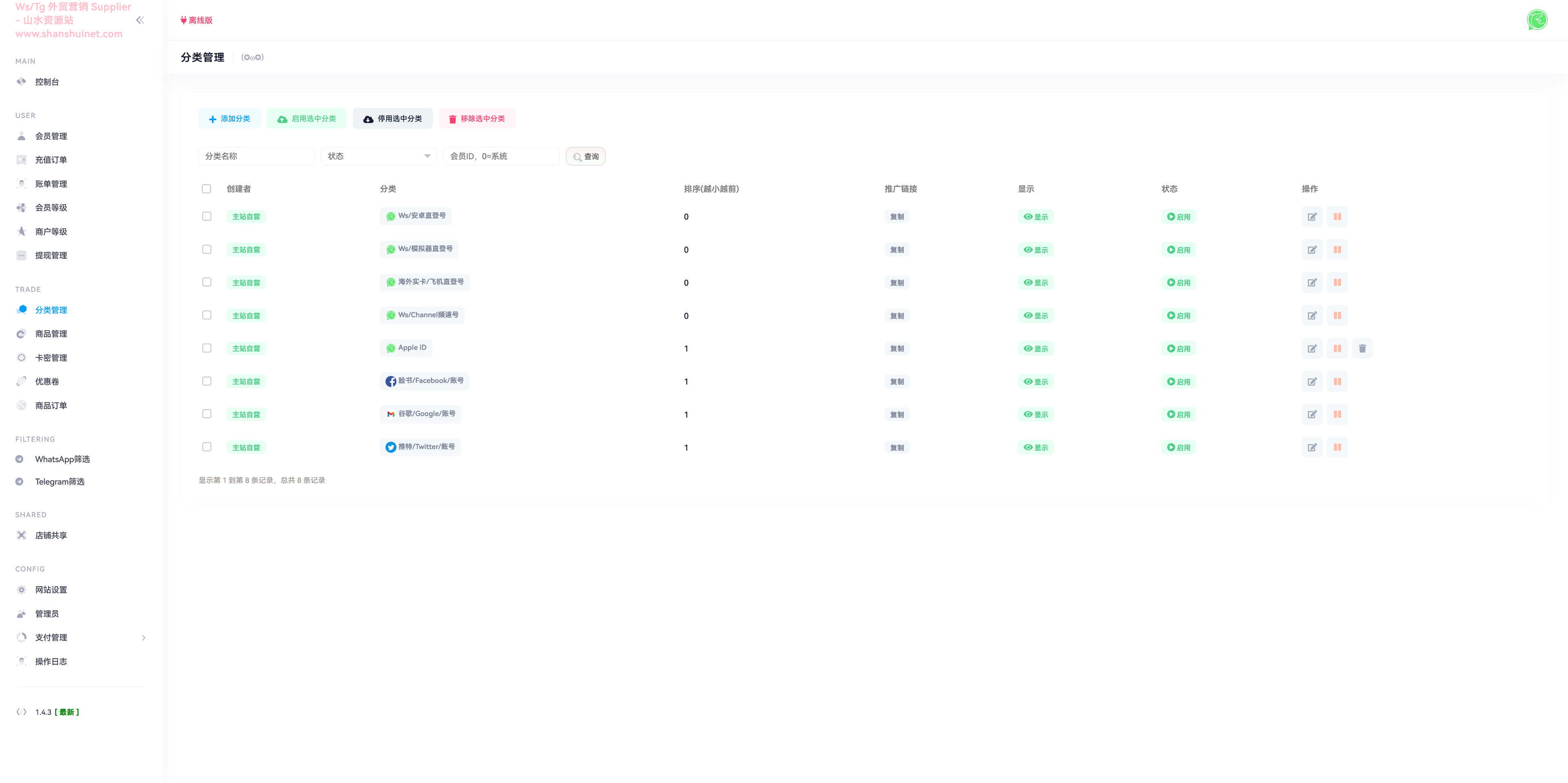The image size is (1568, 783).
Task: Toggle 启用 status for 海外实卡/飞机直登号
Action: pyautogui.click(x=1178, y=282)
